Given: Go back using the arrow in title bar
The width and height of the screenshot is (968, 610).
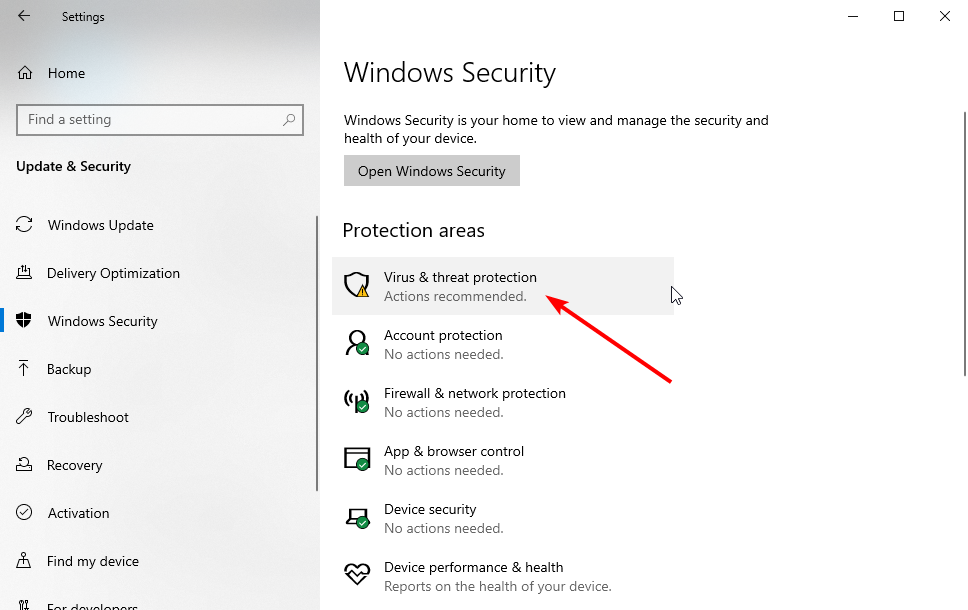Looking at the screenshot, I should (24, 16).
